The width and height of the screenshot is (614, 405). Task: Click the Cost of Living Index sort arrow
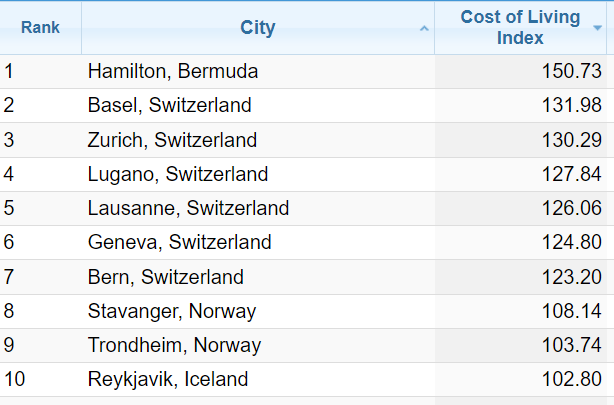tap(598, 28)
